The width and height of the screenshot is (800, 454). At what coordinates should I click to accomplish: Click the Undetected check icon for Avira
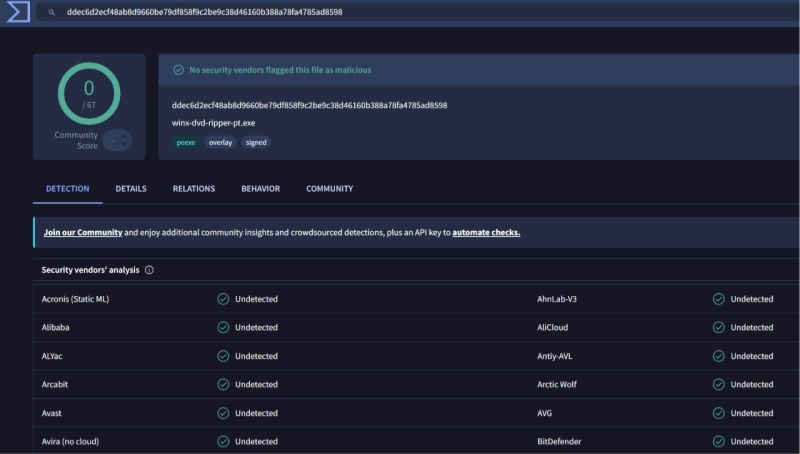pos(223,441)
